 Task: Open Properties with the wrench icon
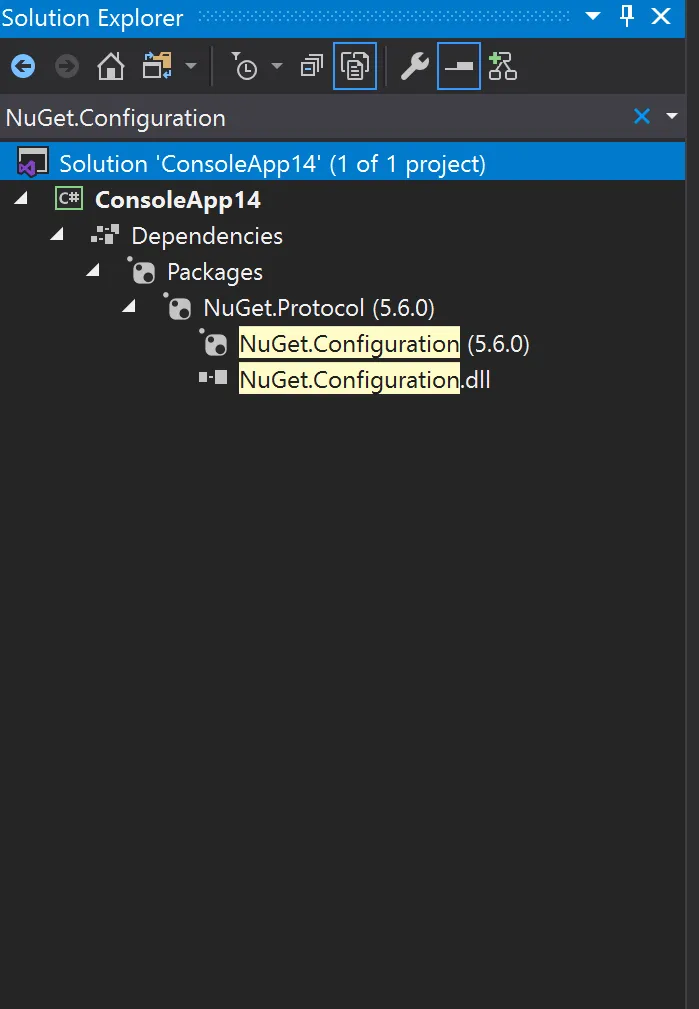click(x=415, y=66)
